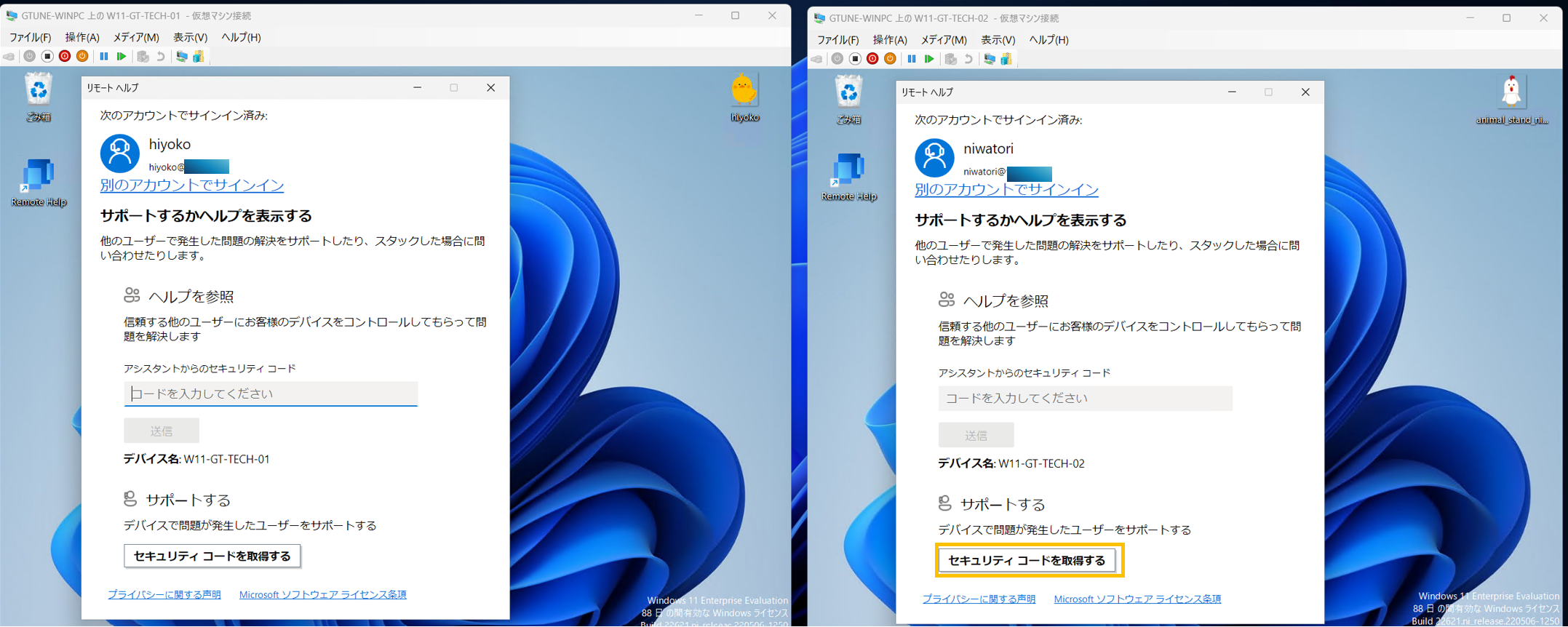Open 表示(V) menu in TECH-02 window
The width and height of the screenshot is (1568, 627).
click(x=998, y=40)
